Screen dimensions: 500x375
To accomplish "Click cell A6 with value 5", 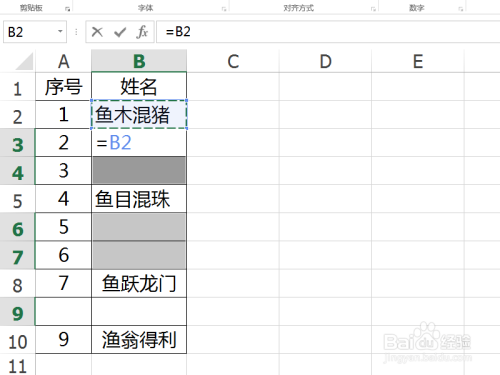I will point(63,227).
